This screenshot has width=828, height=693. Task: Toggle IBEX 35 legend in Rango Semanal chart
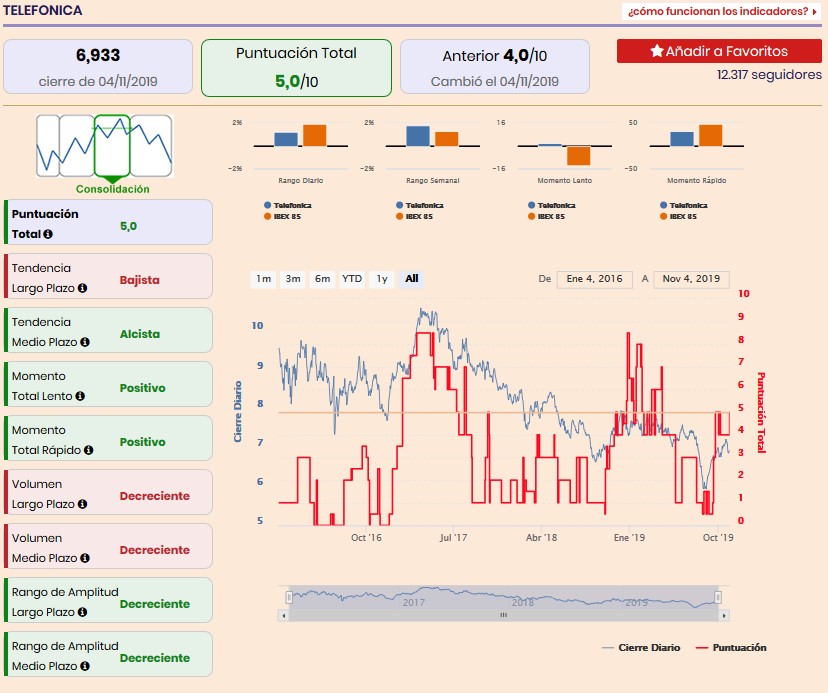point(415,217)
